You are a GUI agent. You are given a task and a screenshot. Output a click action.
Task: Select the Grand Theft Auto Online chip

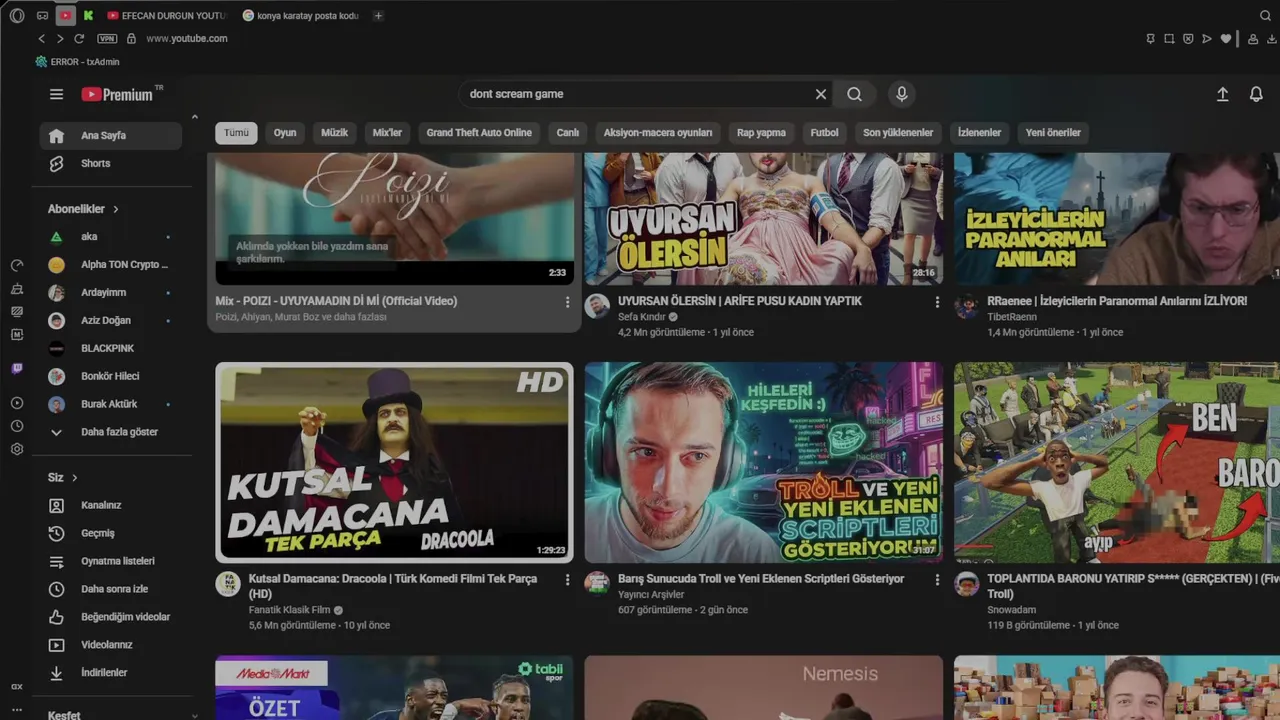pyautogui.click(x=479, y=133)
